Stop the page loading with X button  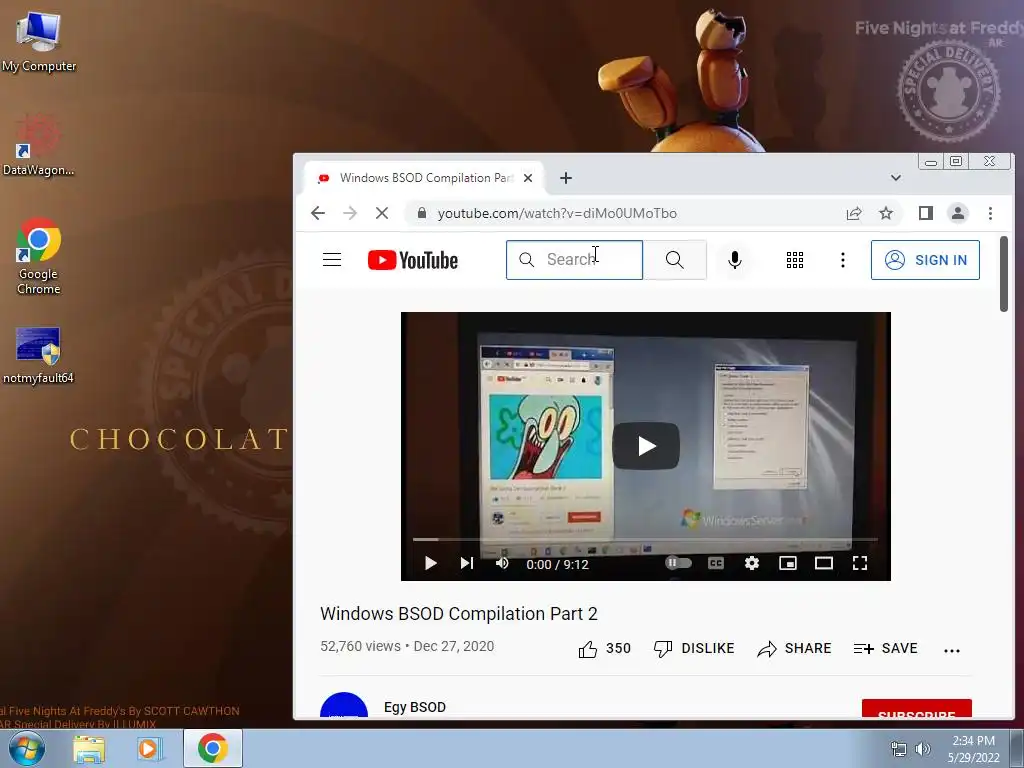(x=382, y=213)
